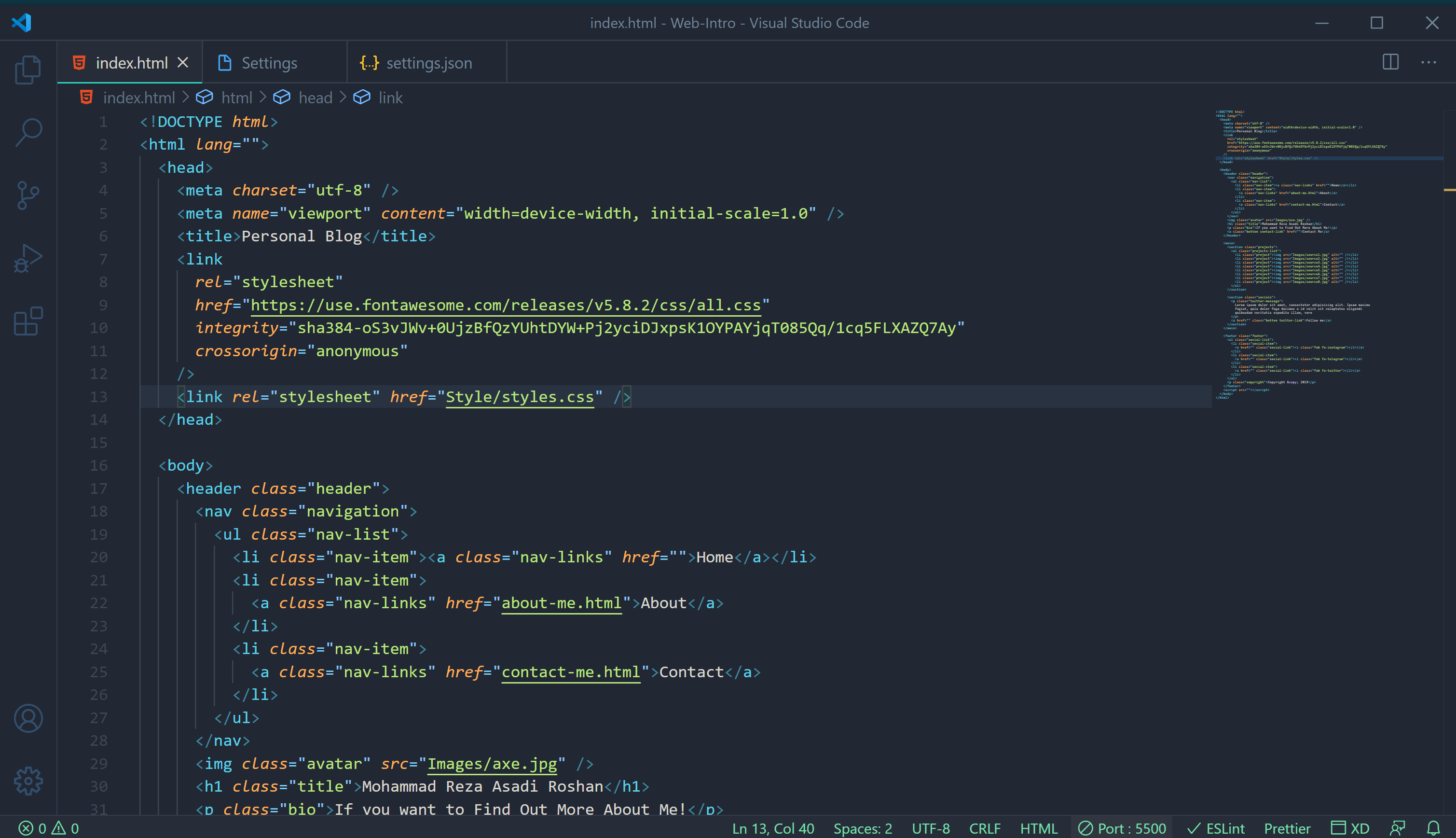The height and width of the screenshot is (838, 1456).
Task: Open the CRLF end of line selector
Action: tap(985, 828)
